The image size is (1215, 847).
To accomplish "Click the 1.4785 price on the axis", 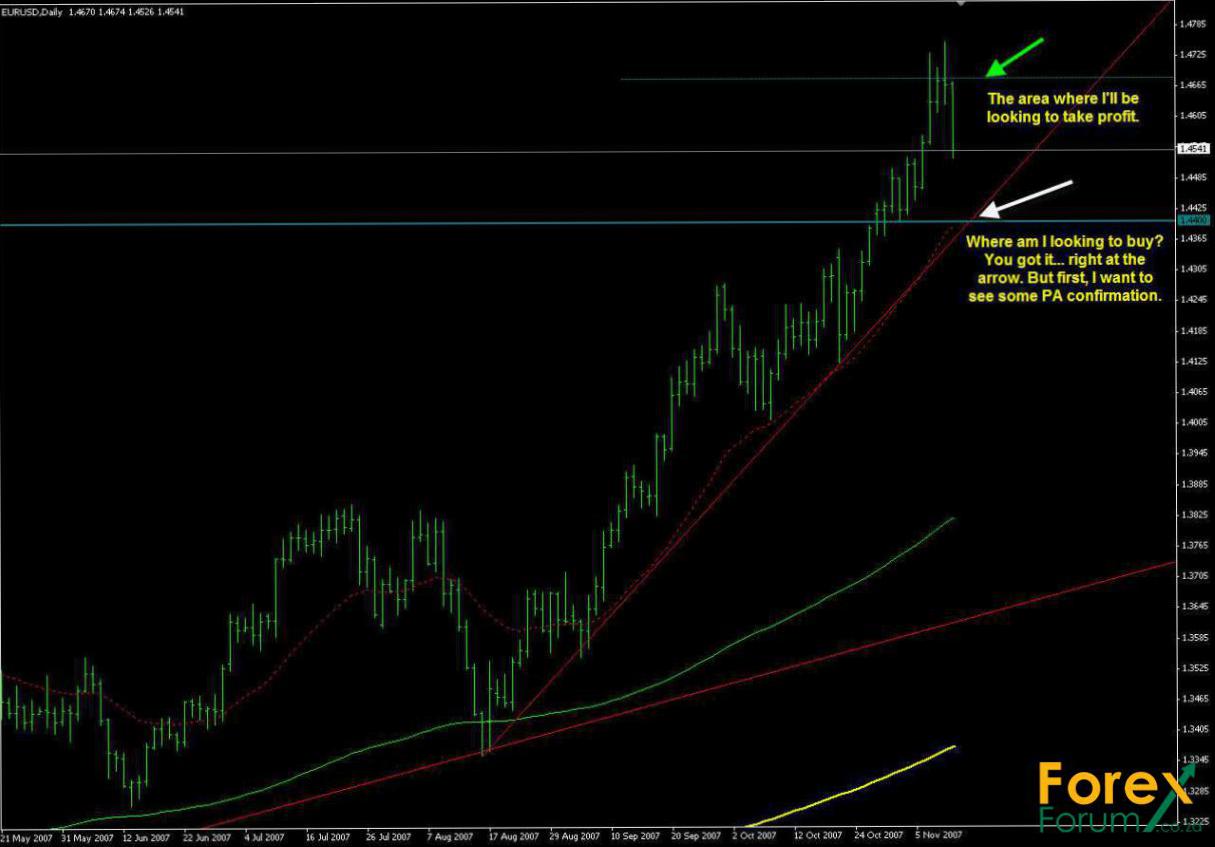I will pos(1193,23).
